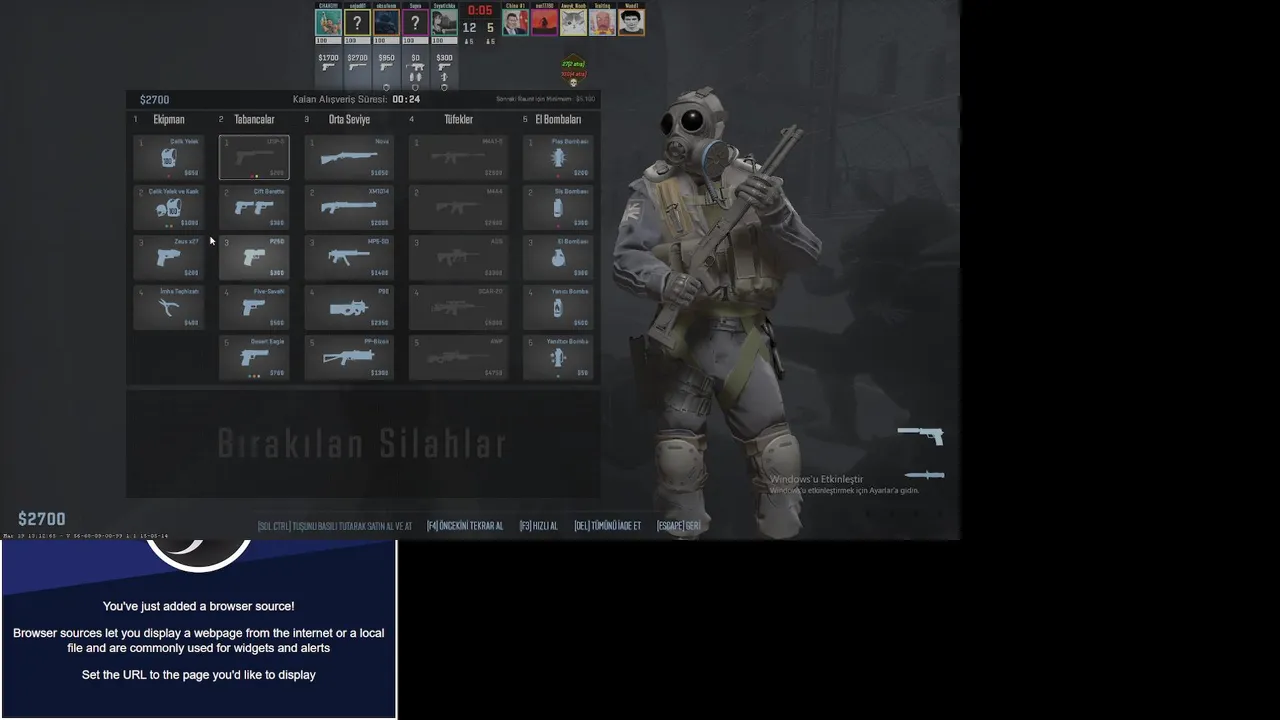Select the AWP sniper slot
Image resolution: width=1280 pixels, height=720 pixels.
pyautogui.click(x=458, y=358)
